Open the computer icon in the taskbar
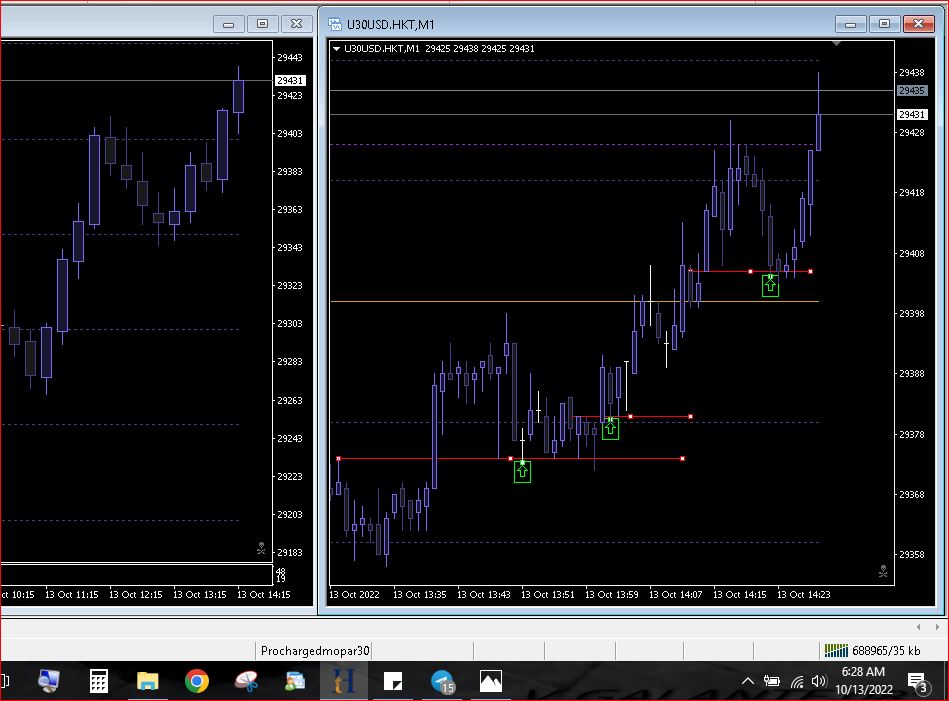949x701 pixels. (x=48, y=681)
